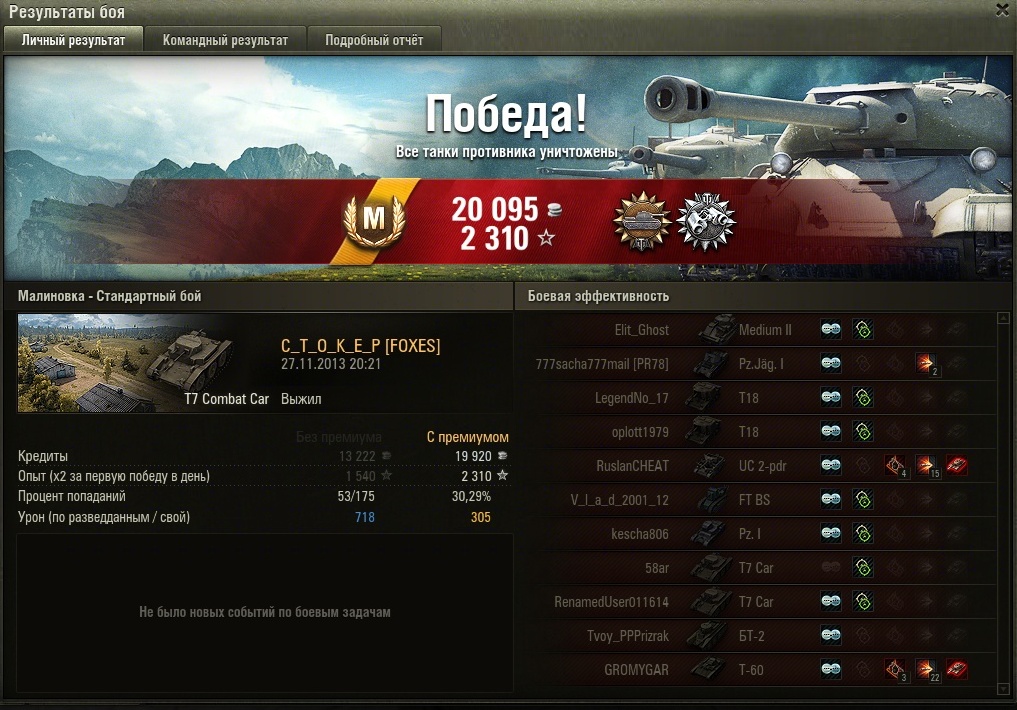Click the scroll-down arrow of the efficiency list
The height and width of the screenshot is (710, 1017).
pyautogui.click(x=1003, y=689)
